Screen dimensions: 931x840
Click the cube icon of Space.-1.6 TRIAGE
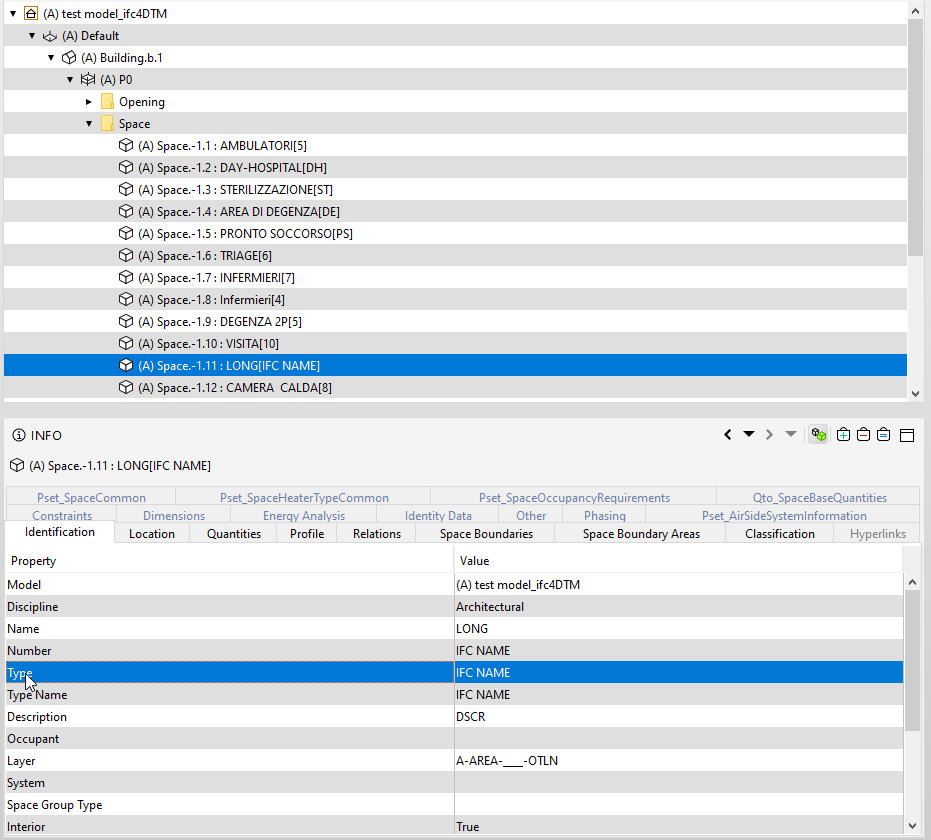tap(126, 255)
